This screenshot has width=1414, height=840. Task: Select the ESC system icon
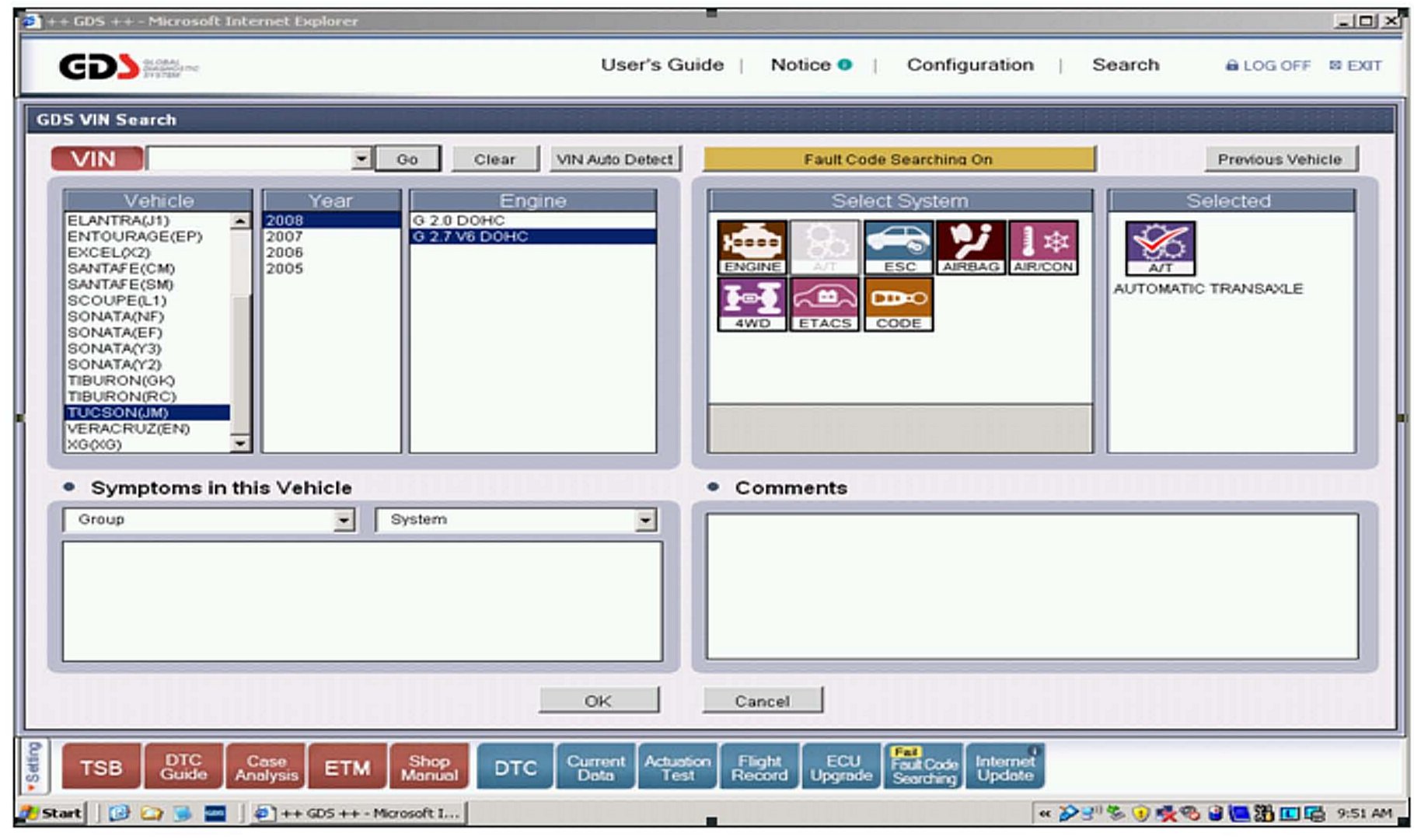point(898,246)
